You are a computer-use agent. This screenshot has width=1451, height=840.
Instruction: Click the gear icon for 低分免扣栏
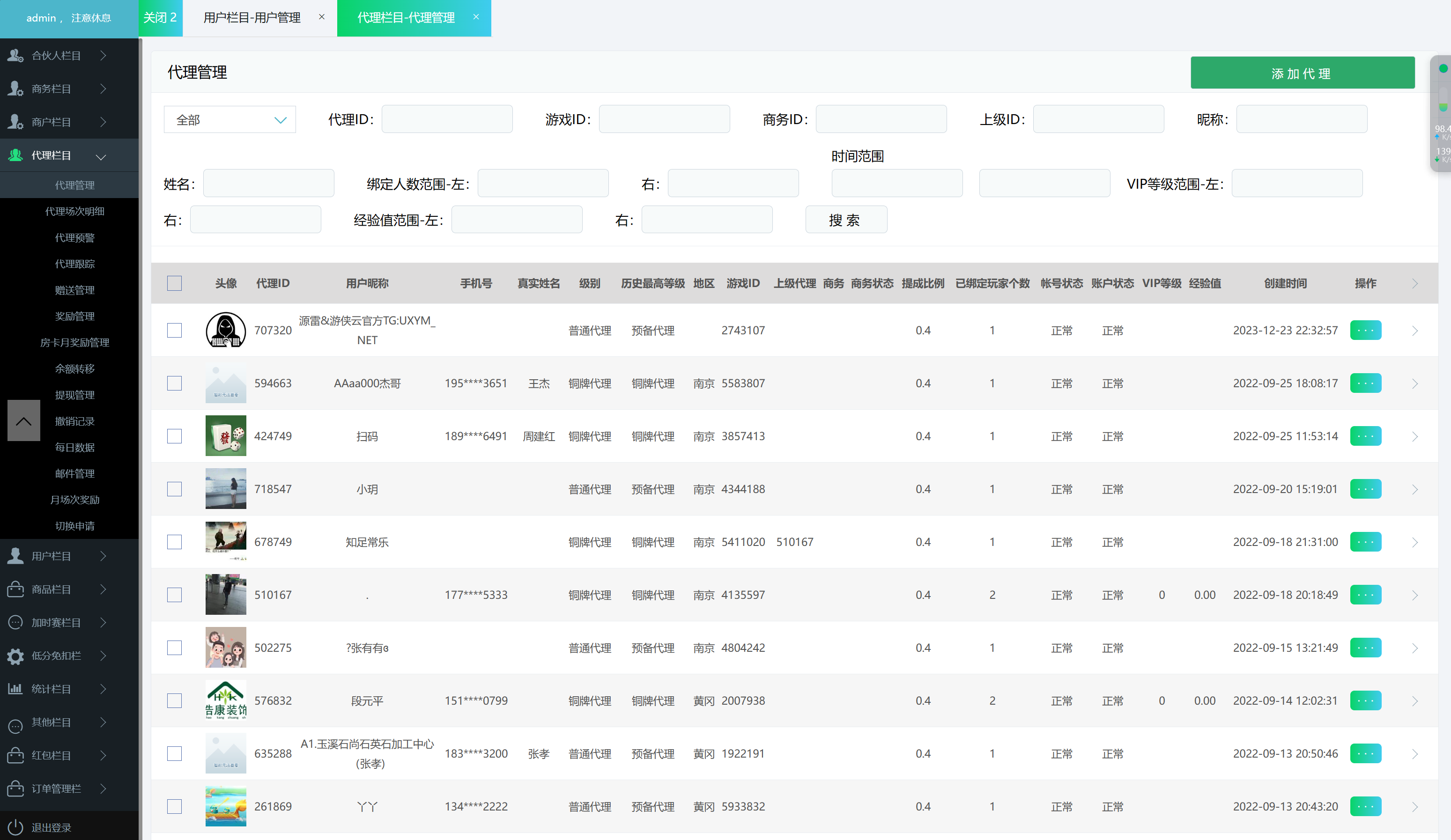(15, 656)
